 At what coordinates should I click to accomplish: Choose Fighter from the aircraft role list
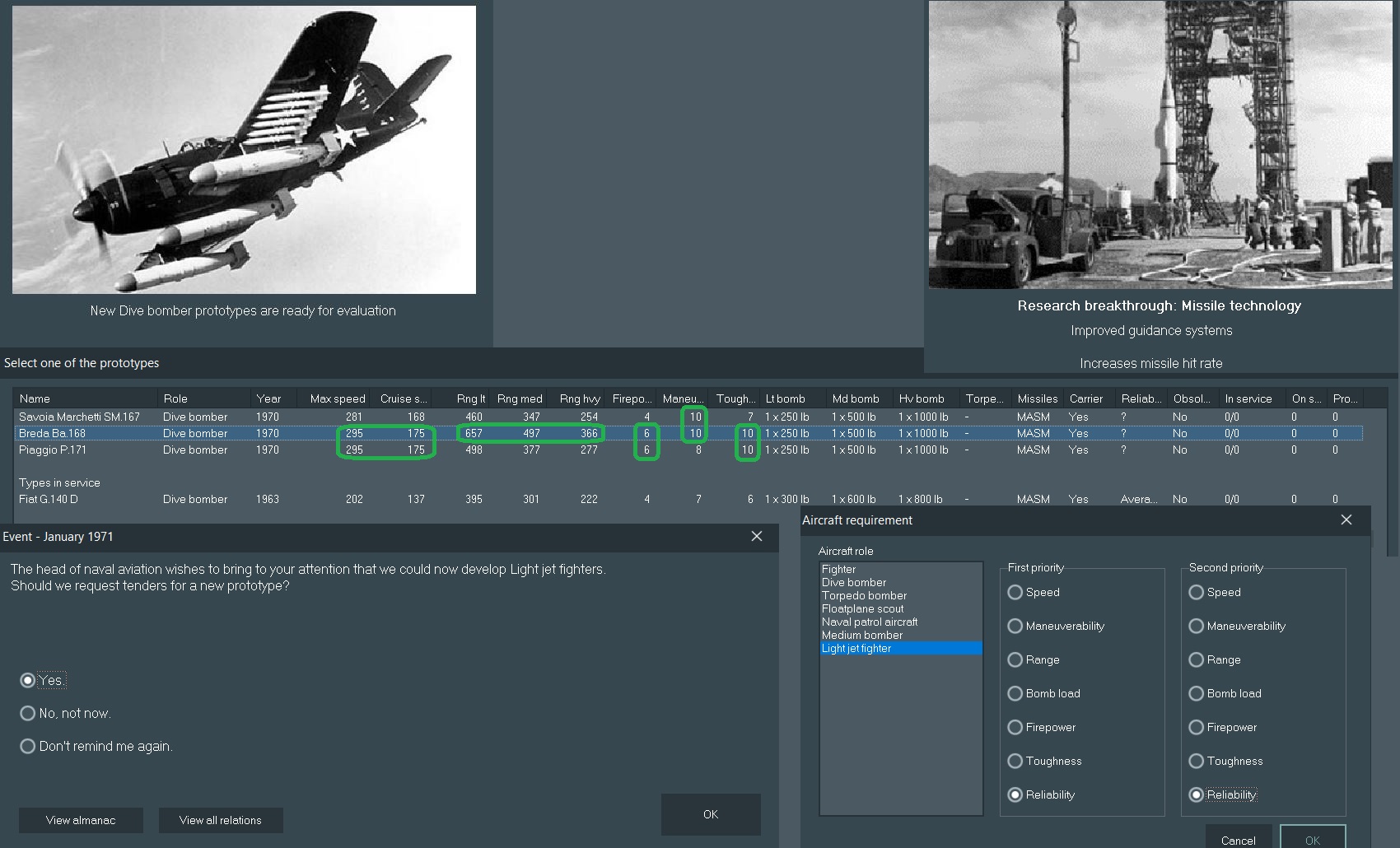[838, 569]
